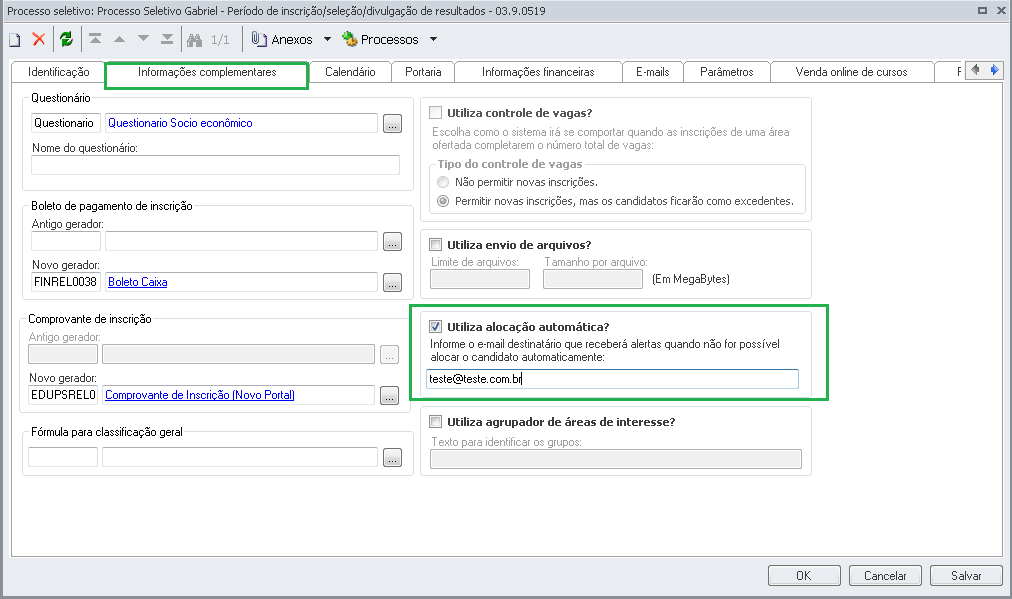Click Fórmula classificação geral code field
Screen dimensions: 1012x599
(x=63, y=457)
